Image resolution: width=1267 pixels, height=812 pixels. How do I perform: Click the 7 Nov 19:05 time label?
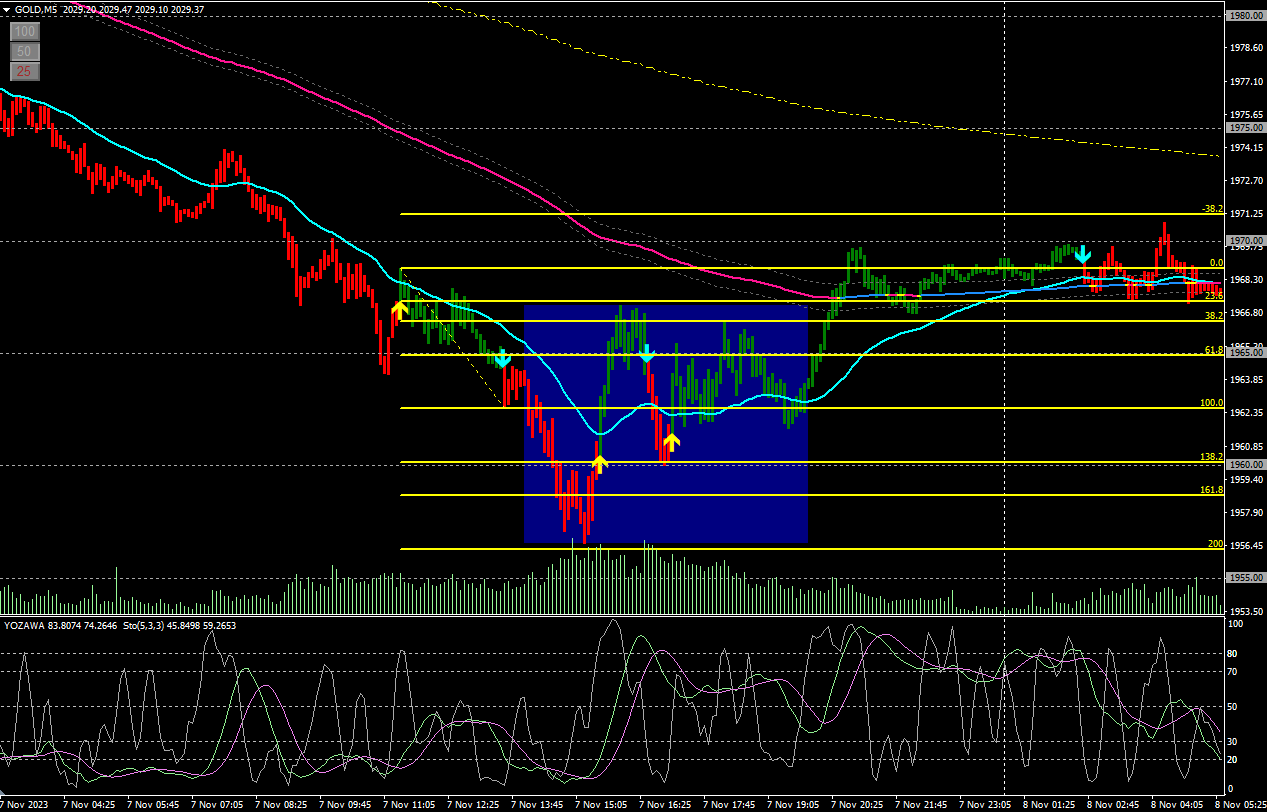794,804
